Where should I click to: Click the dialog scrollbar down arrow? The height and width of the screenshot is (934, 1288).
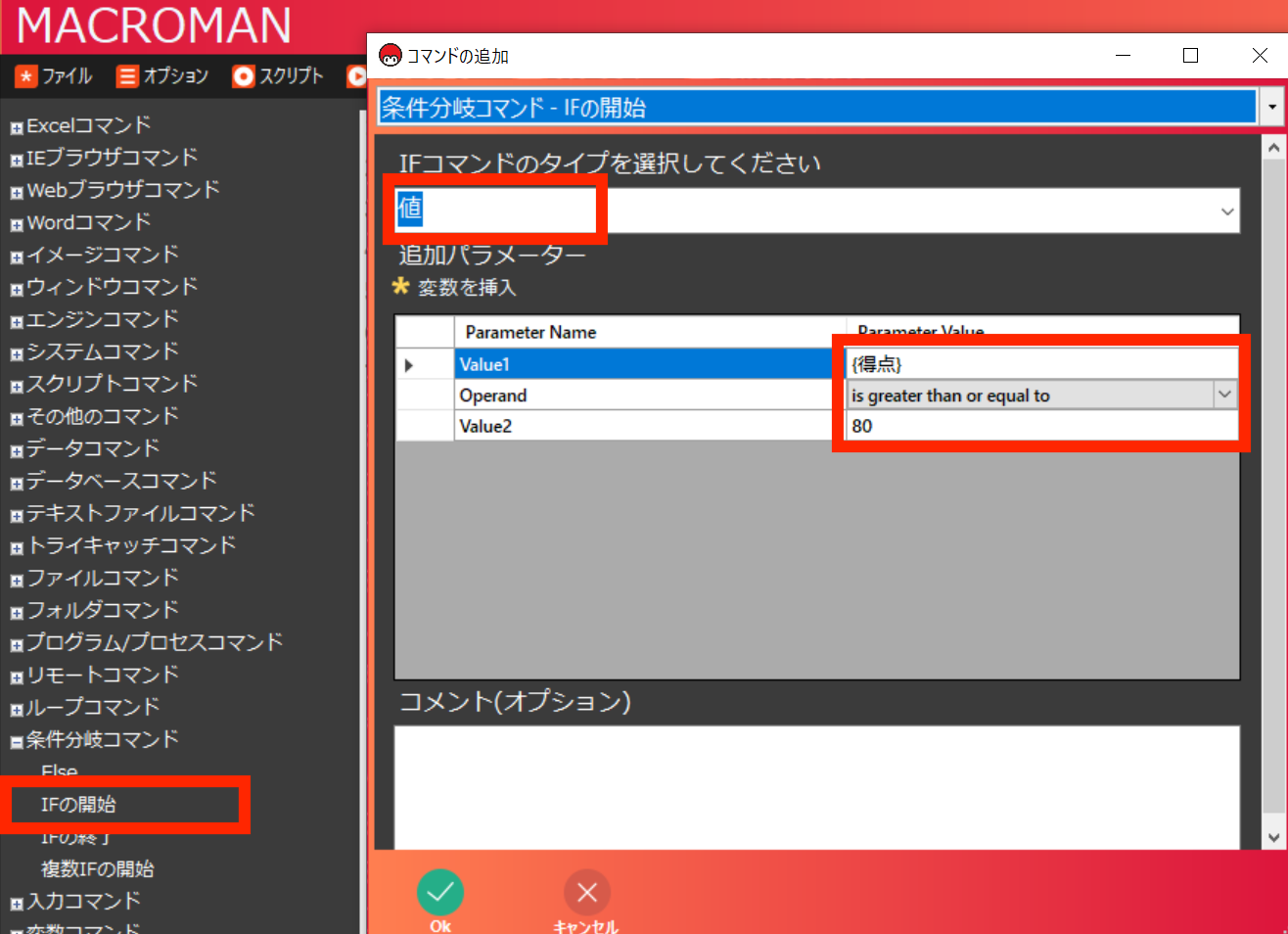coord(1273,838)
